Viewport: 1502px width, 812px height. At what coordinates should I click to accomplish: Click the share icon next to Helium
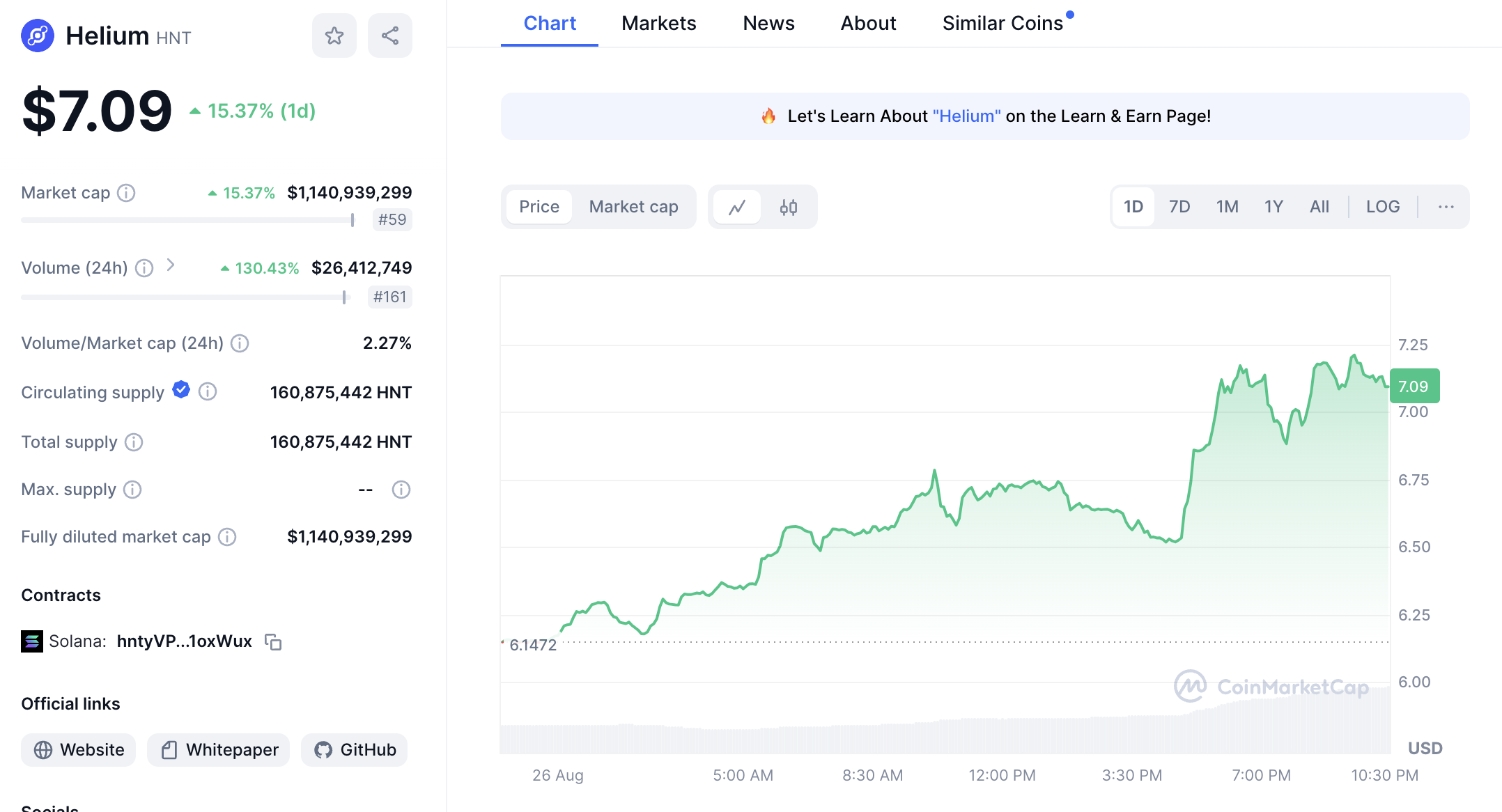pos(390,36)
